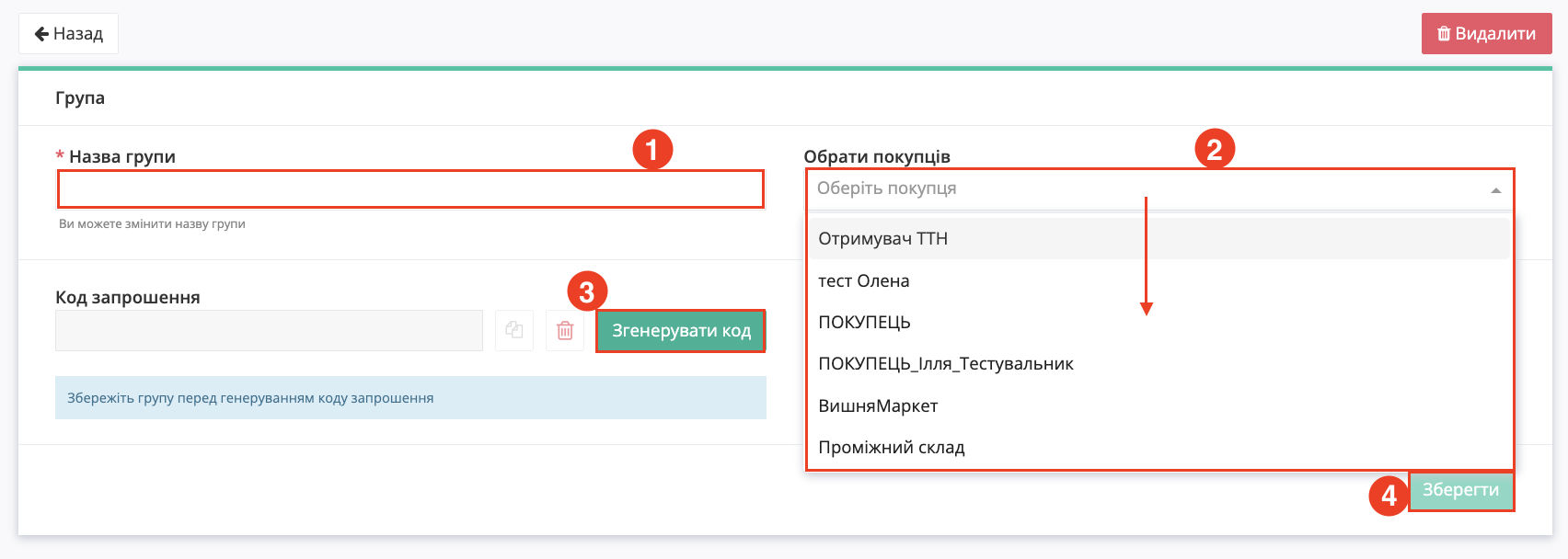Delete invitation code with the trash icon

[565, 331]
